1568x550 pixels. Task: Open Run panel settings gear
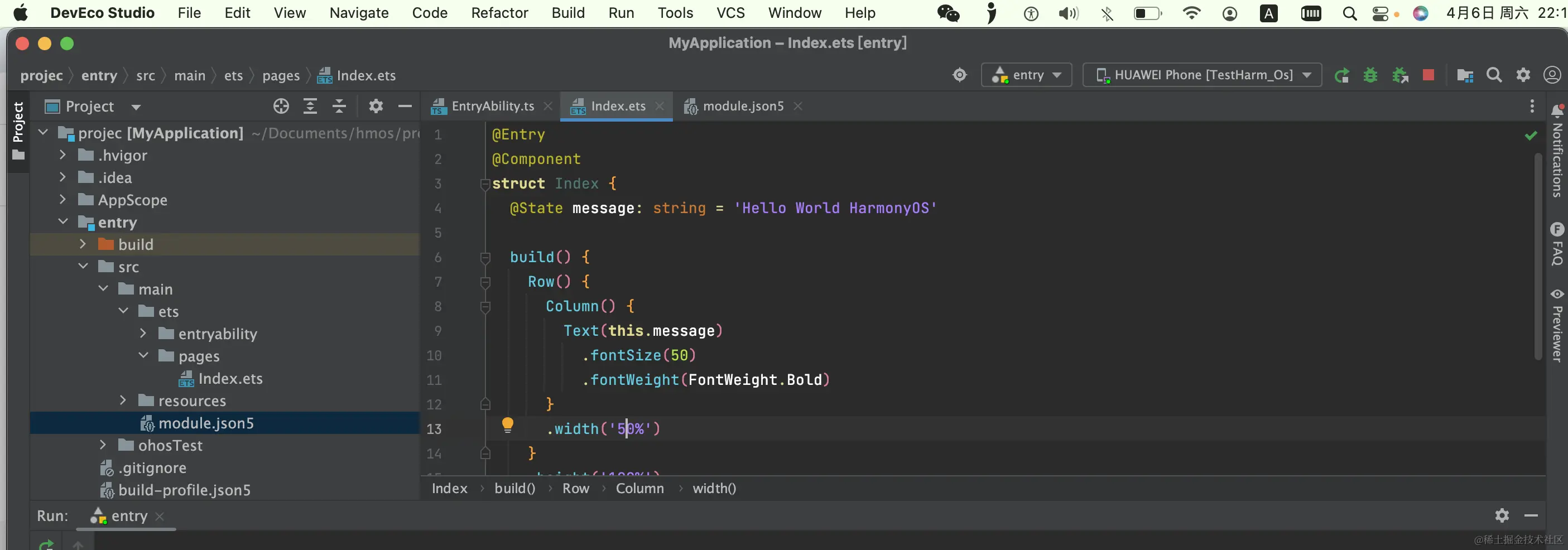pos(1502,516)
